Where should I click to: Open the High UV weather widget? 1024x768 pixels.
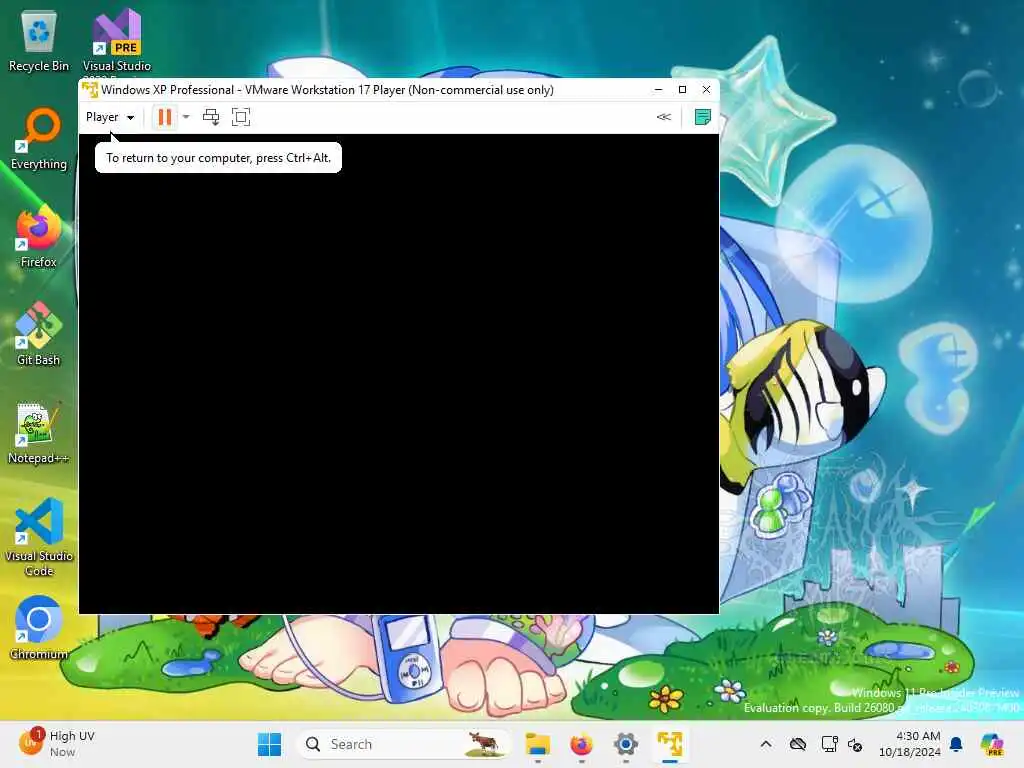(x=57, y=743)
